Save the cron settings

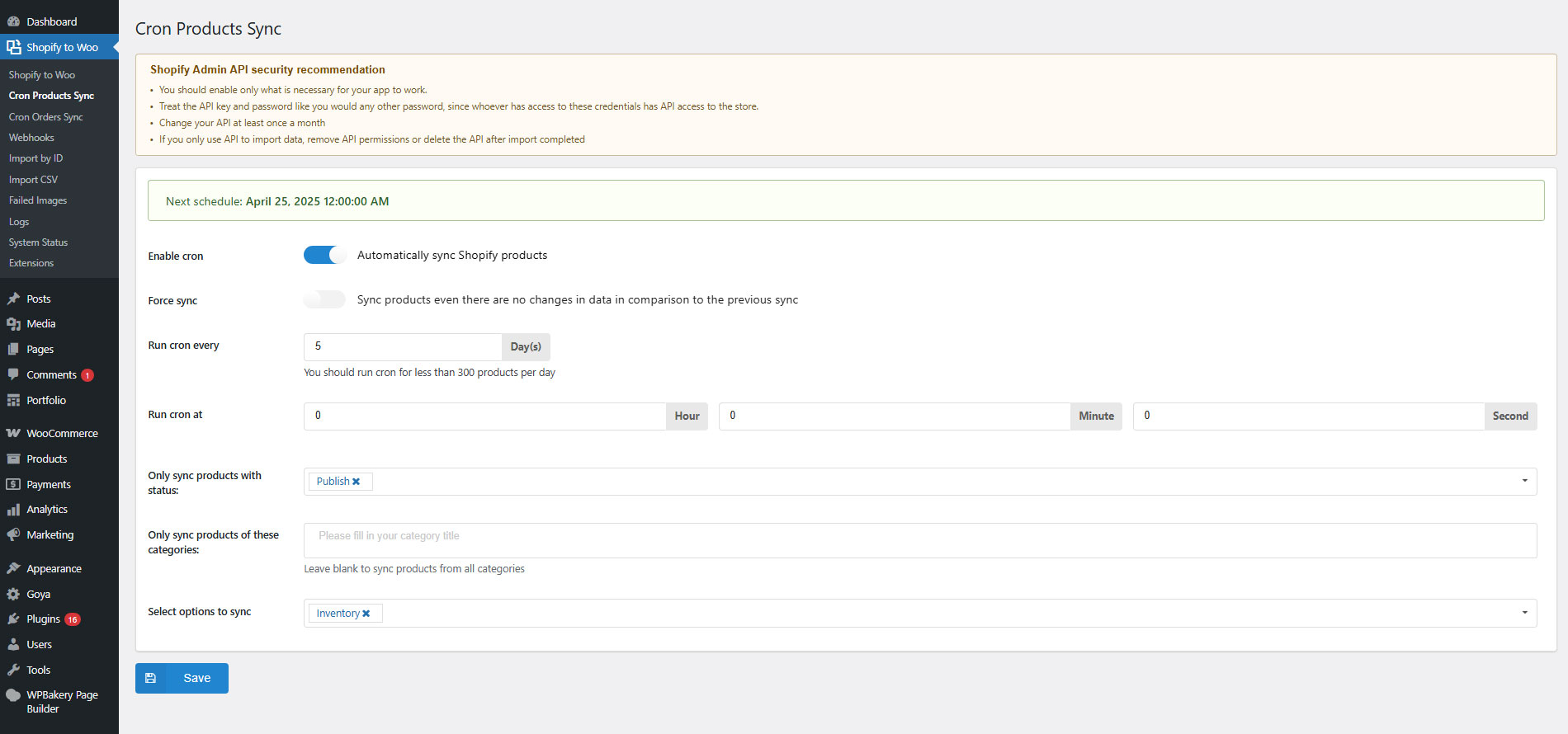(x=182, y=678)
